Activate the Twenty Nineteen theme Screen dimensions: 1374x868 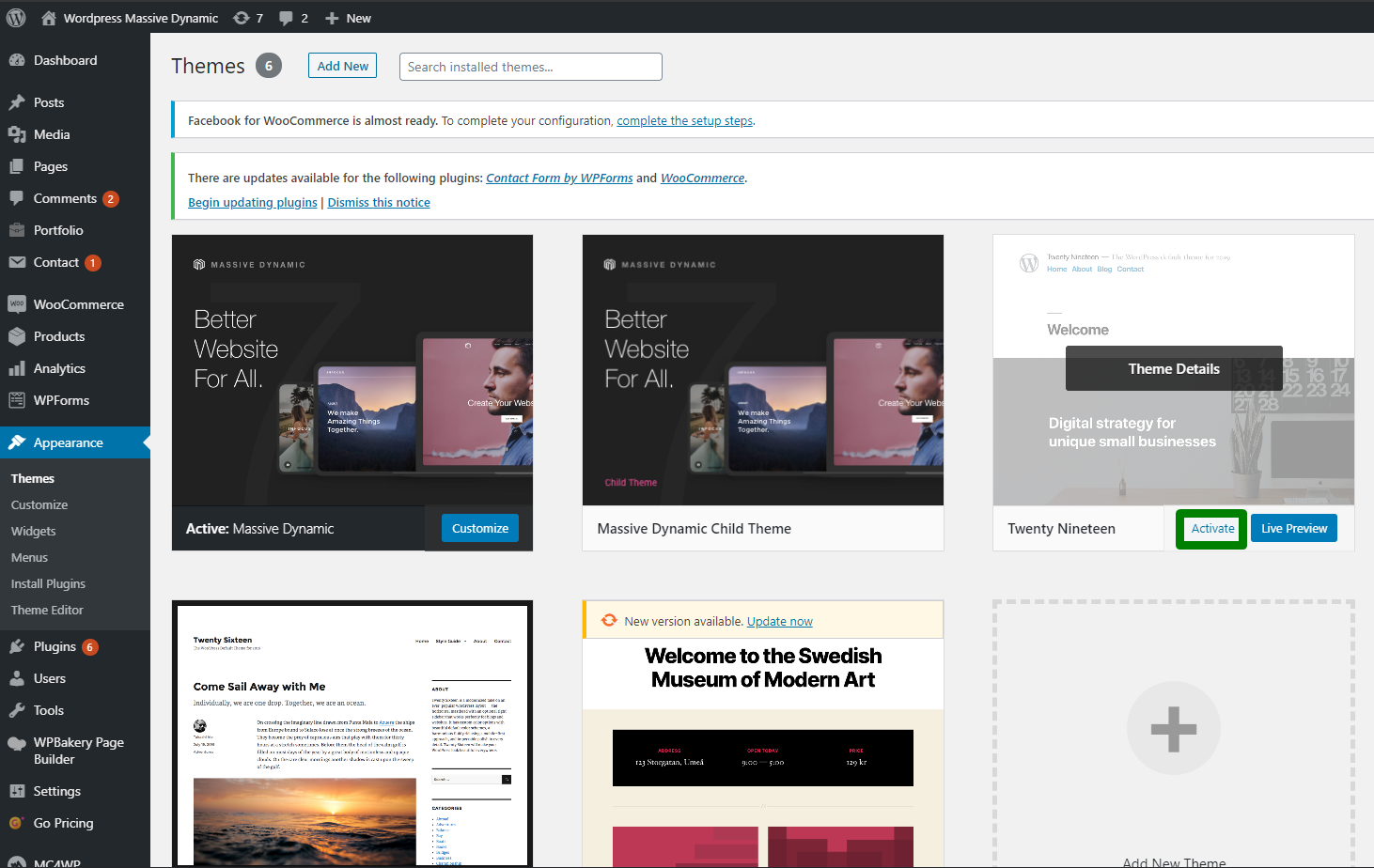click(1212, 528)
